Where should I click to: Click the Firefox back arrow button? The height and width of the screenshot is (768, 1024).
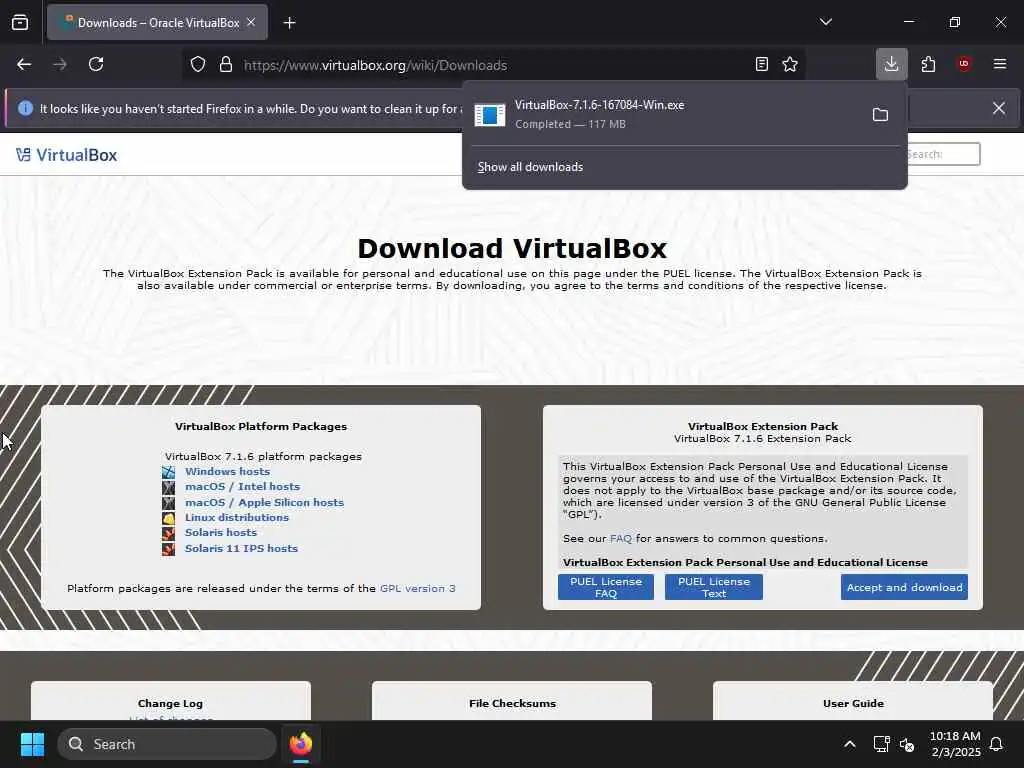[24, 65]
